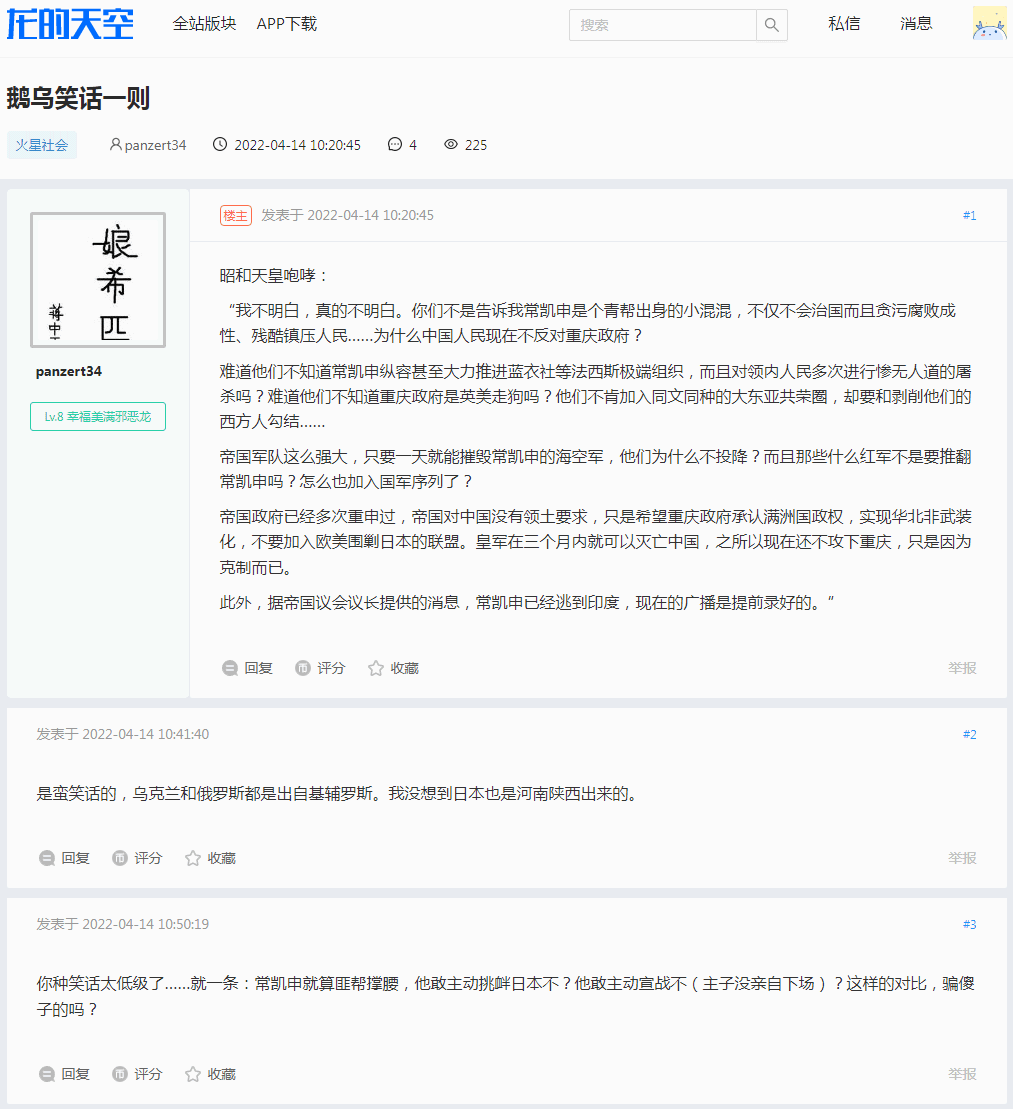The image size is (1013, 1109).
Task: Click the panzert34 username under the avatar
Action: coord(69,371)
